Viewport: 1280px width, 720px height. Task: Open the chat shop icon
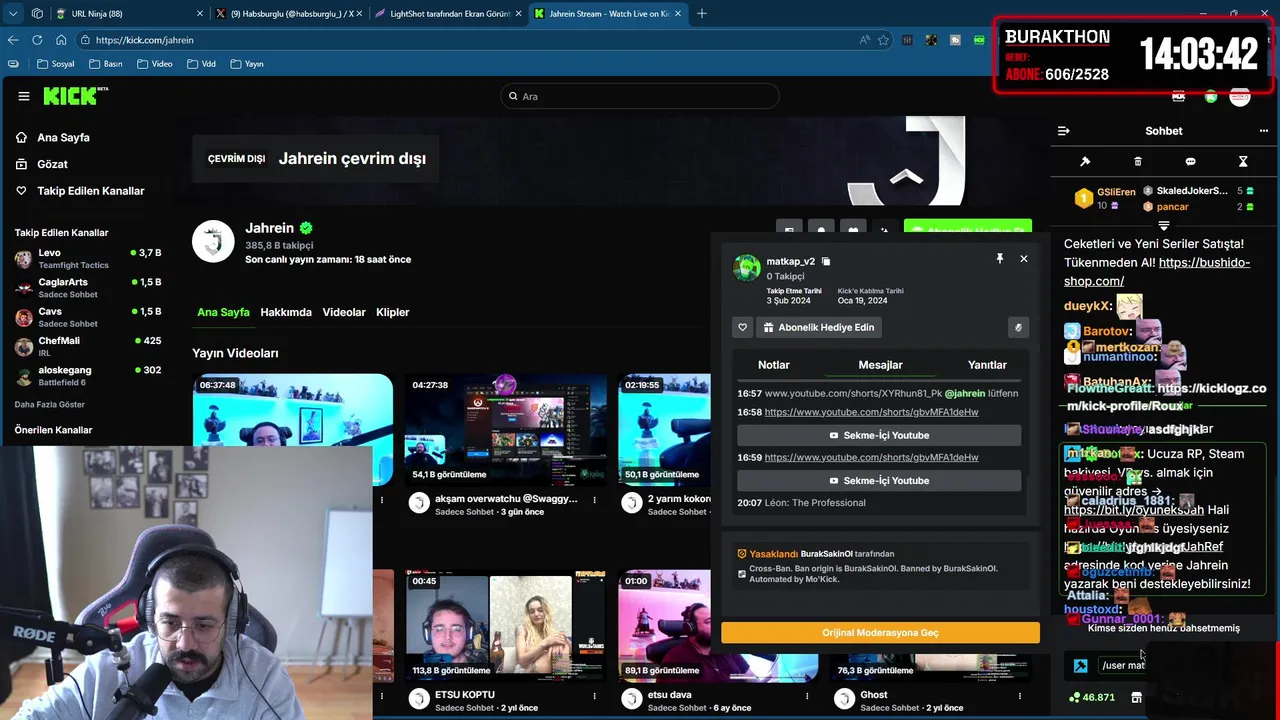(1136, 698)
